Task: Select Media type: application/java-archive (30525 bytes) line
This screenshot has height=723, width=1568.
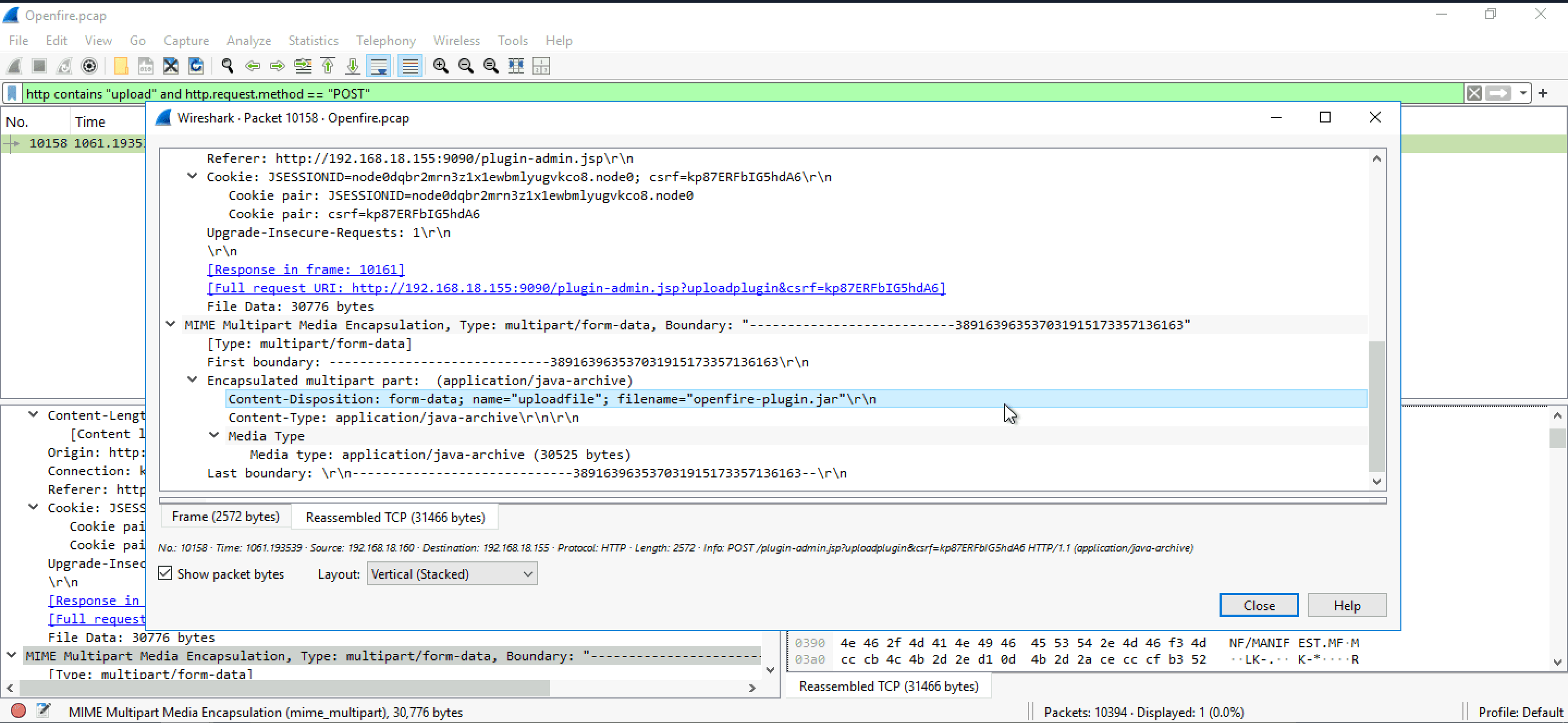Action: (440, 455)
